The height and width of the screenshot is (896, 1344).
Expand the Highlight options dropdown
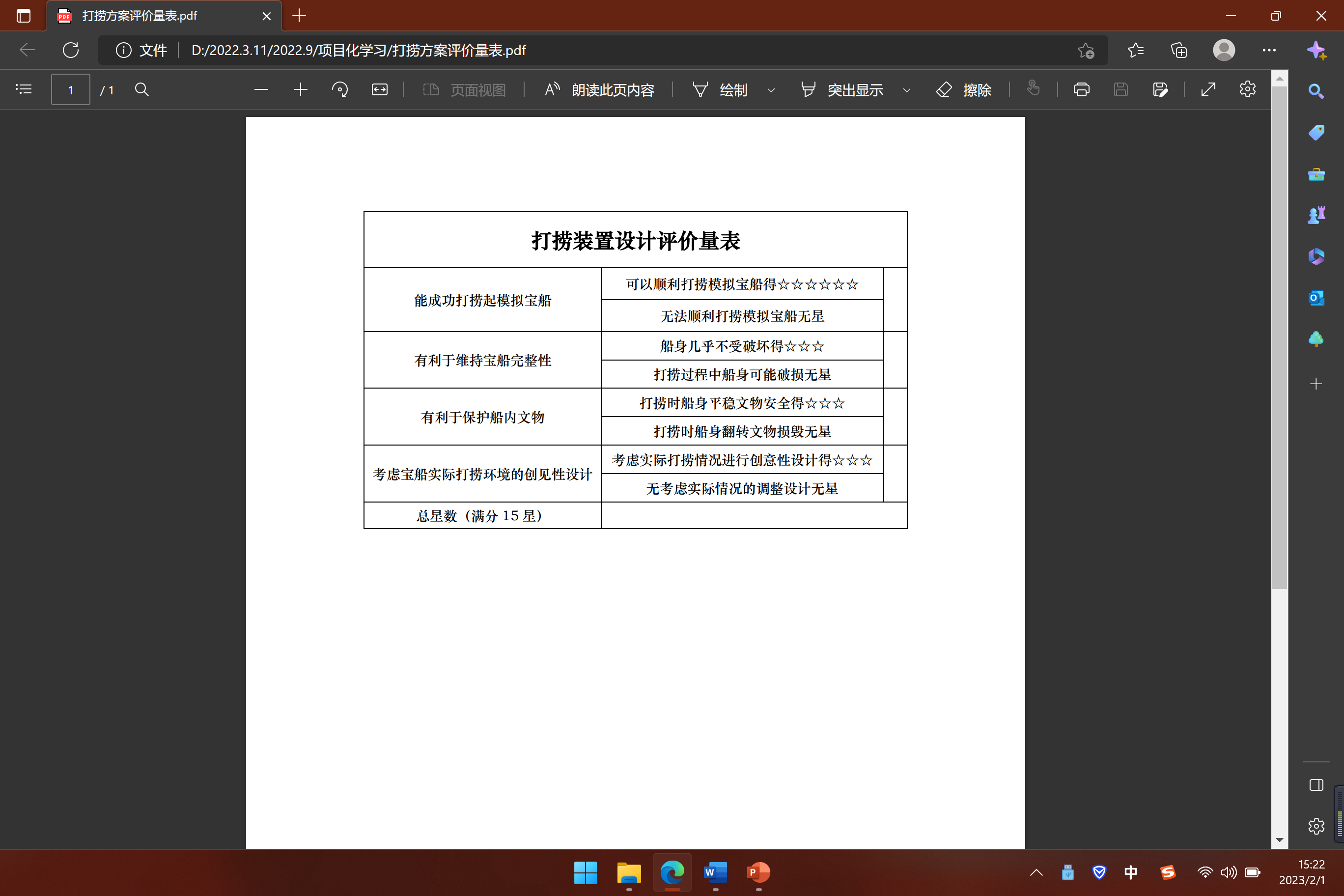(x=907, y=90)
